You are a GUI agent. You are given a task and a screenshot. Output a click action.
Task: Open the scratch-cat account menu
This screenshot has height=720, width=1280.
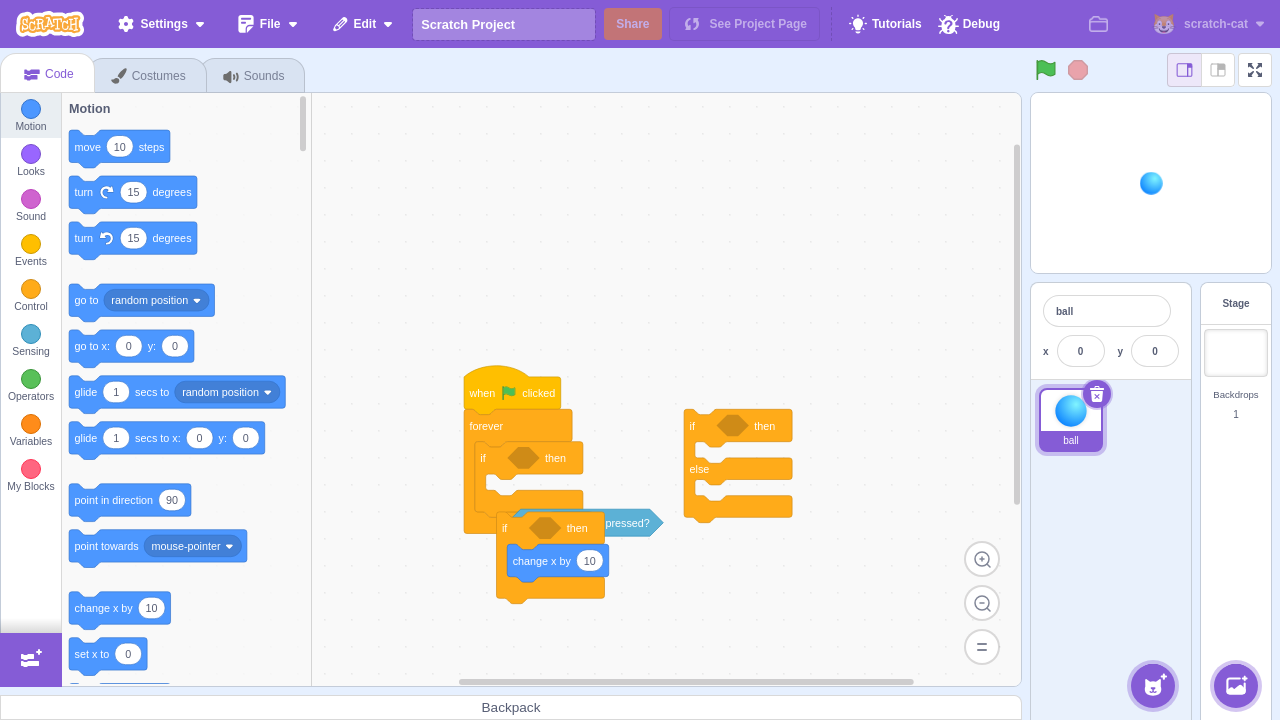pyautogui.click(x=1209, y=24)
